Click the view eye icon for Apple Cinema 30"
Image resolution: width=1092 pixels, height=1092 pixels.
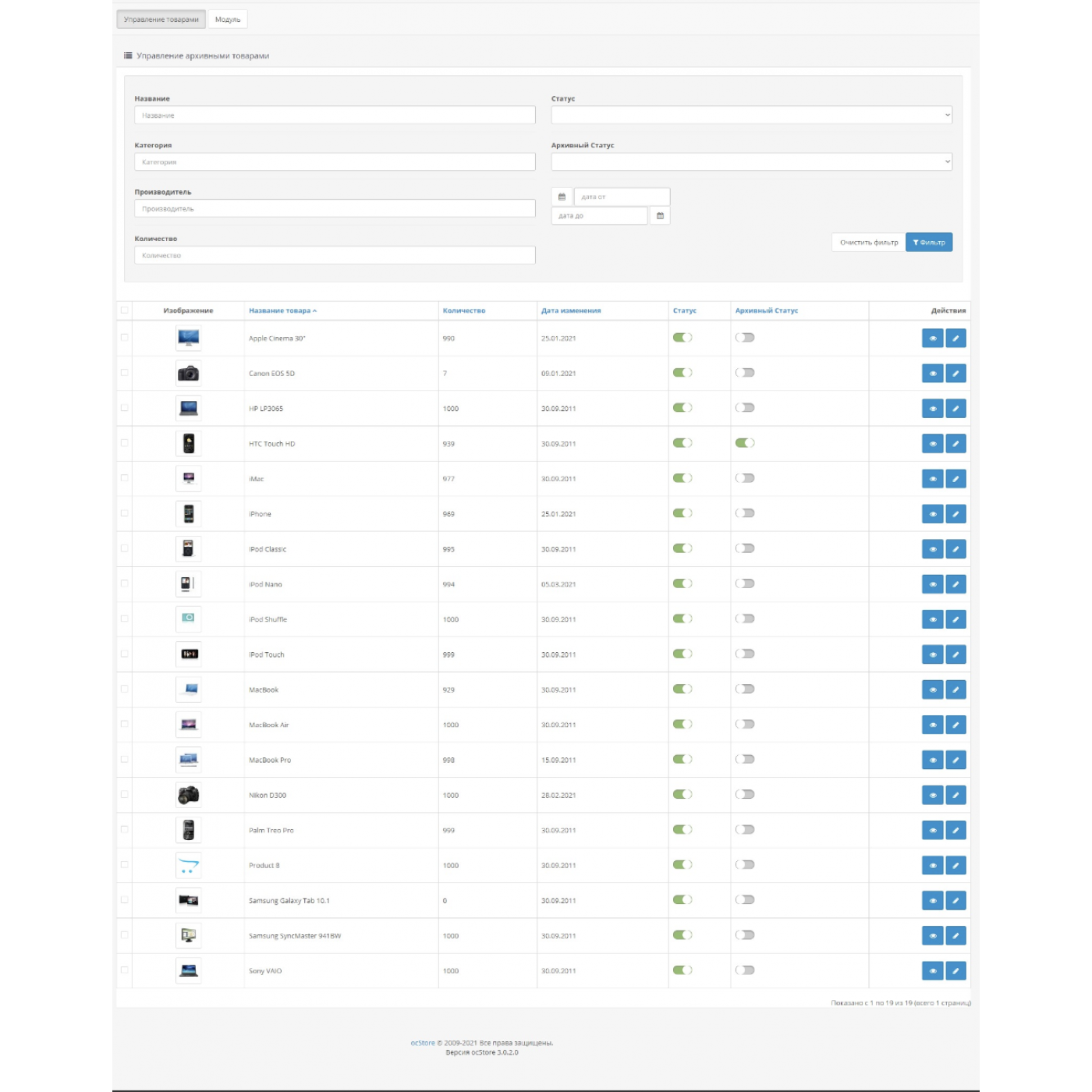point(932,339)
